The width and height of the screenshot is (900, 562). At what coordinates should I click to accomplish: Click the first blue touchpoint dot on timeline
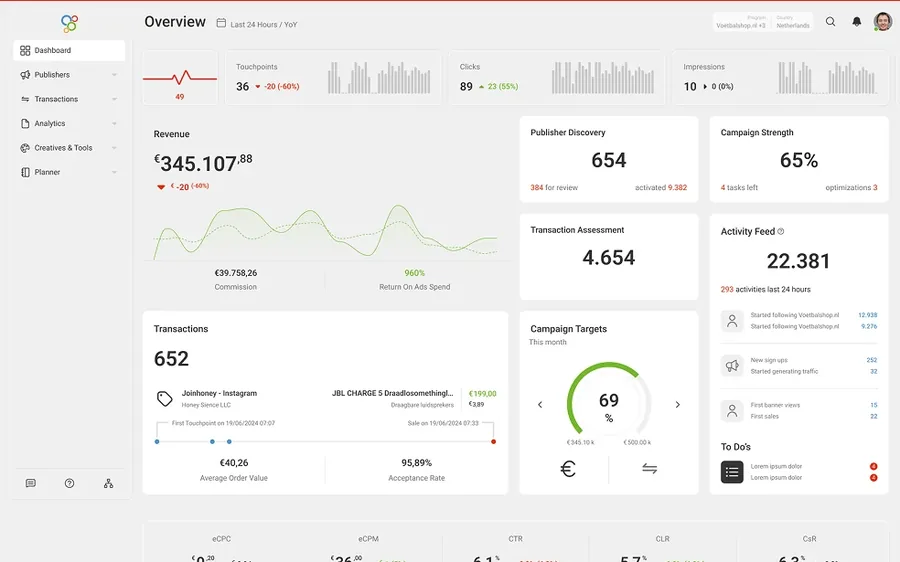coord(157,441)
